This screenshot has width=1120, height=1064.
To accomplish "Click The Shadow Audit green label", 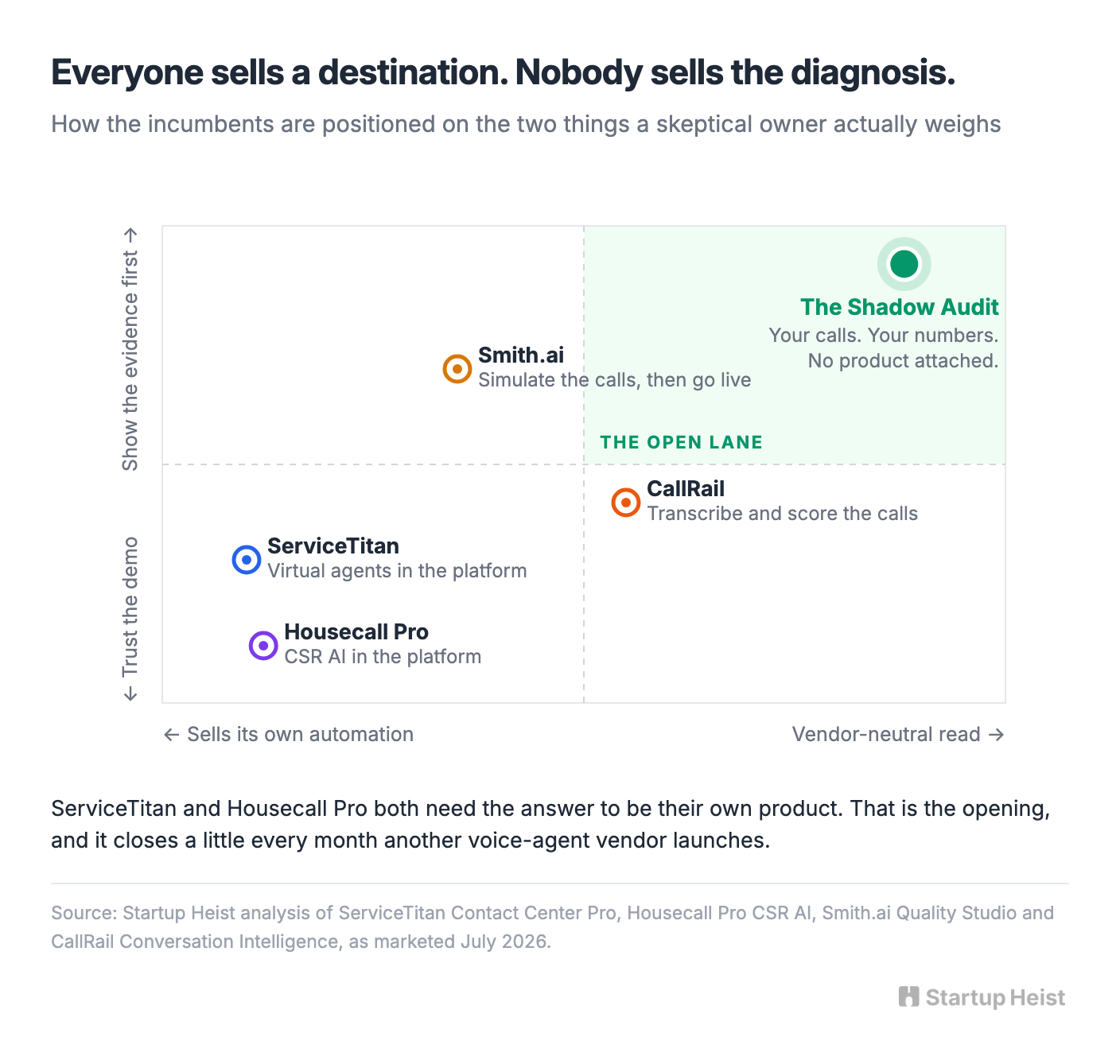I will [x=900, y=307].
